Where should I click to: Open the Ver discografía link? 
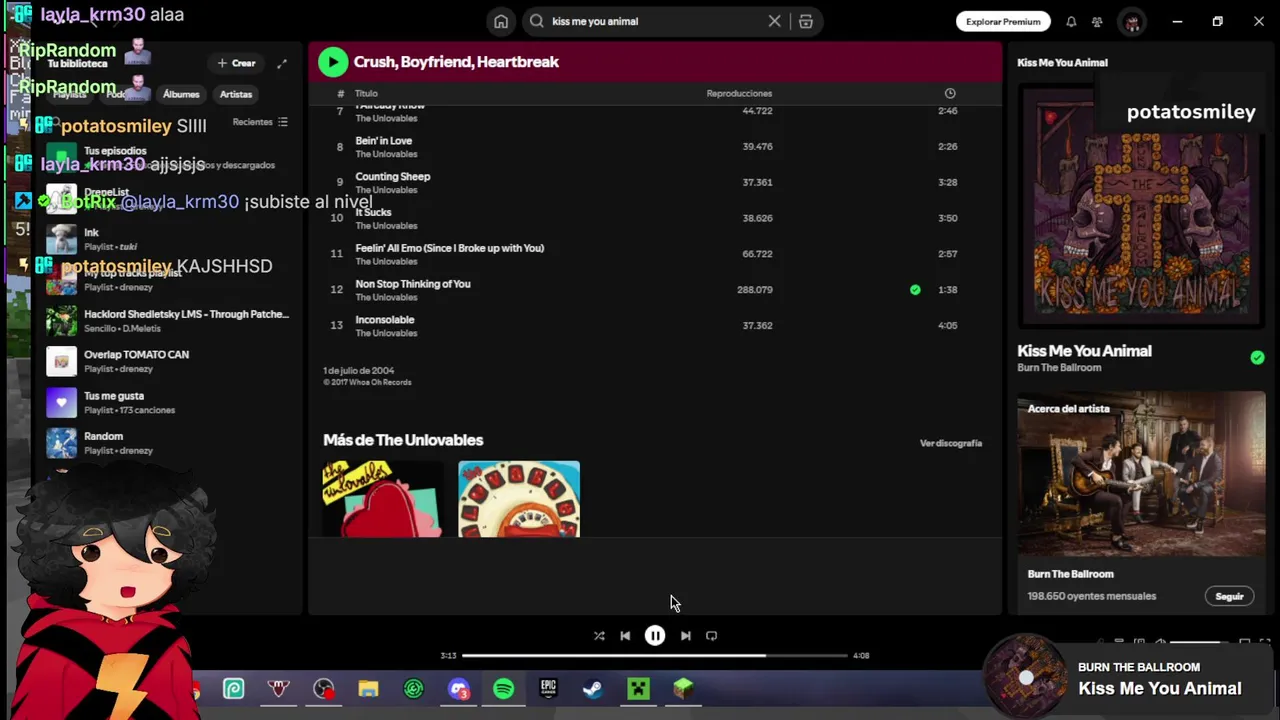coord(951,443)
